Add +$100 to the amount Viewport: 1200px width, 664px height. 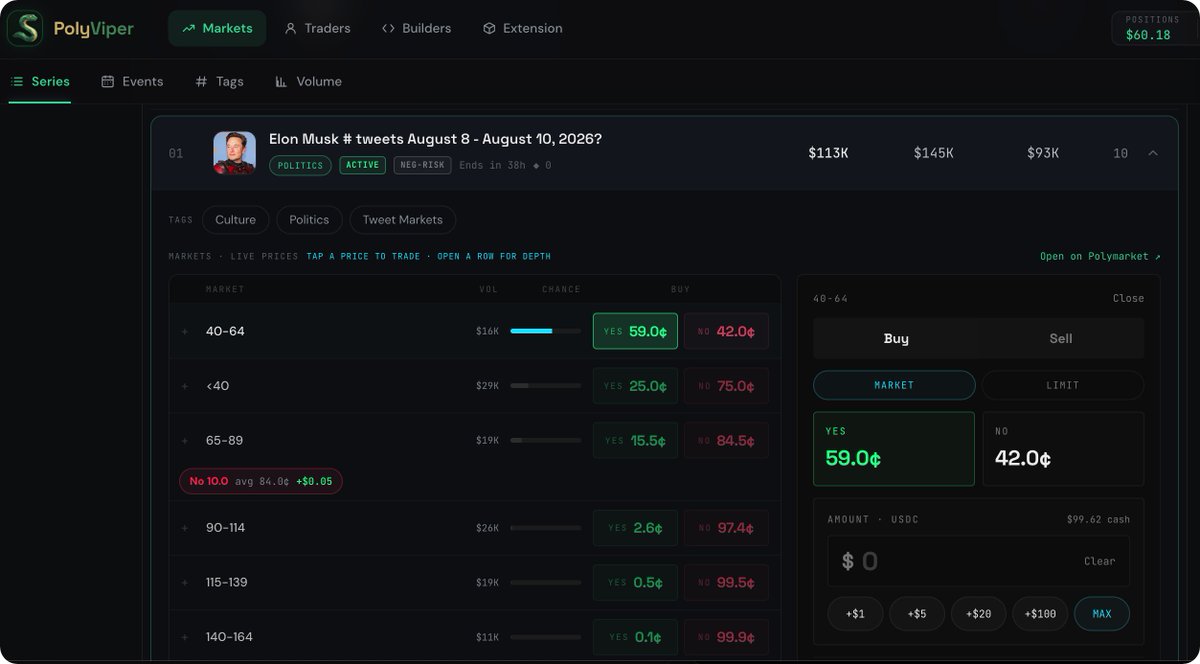(x=1041, y=614)
